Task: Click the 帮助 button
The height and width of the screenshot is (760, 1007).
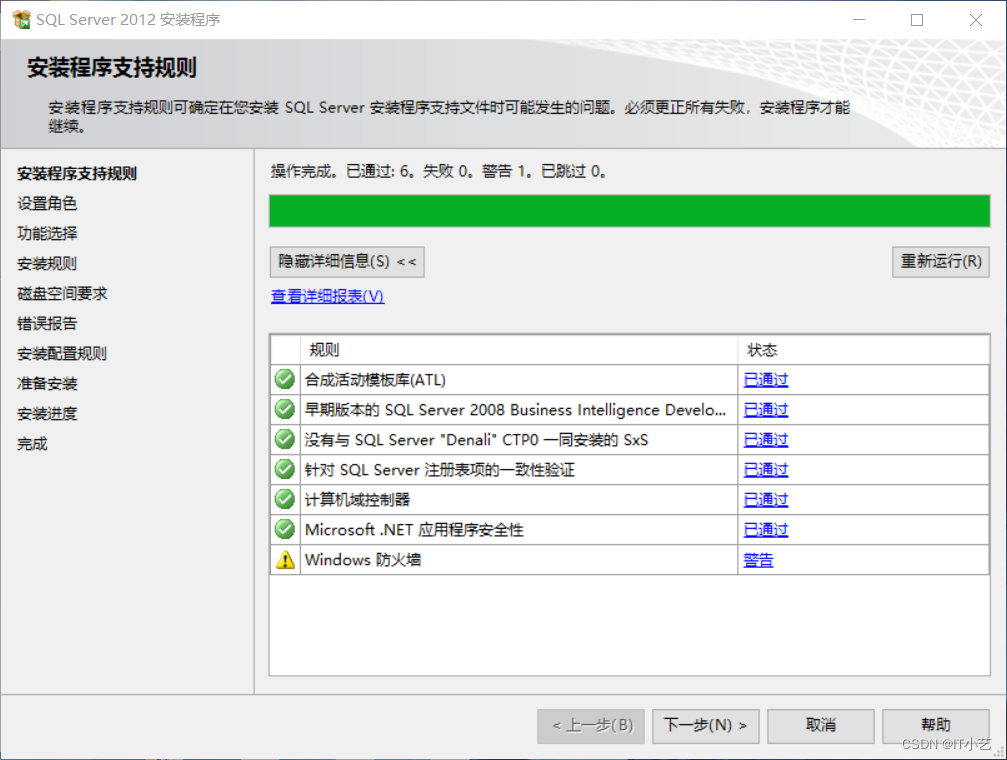Action: click(935, 725)
